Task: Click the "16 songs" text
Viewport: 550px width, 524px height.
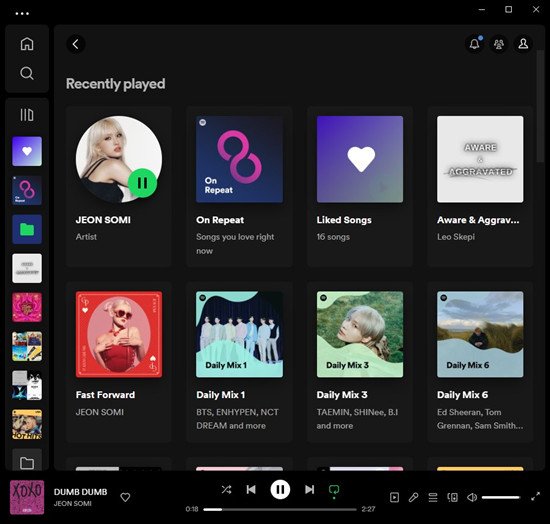Action: pos(333,237)
